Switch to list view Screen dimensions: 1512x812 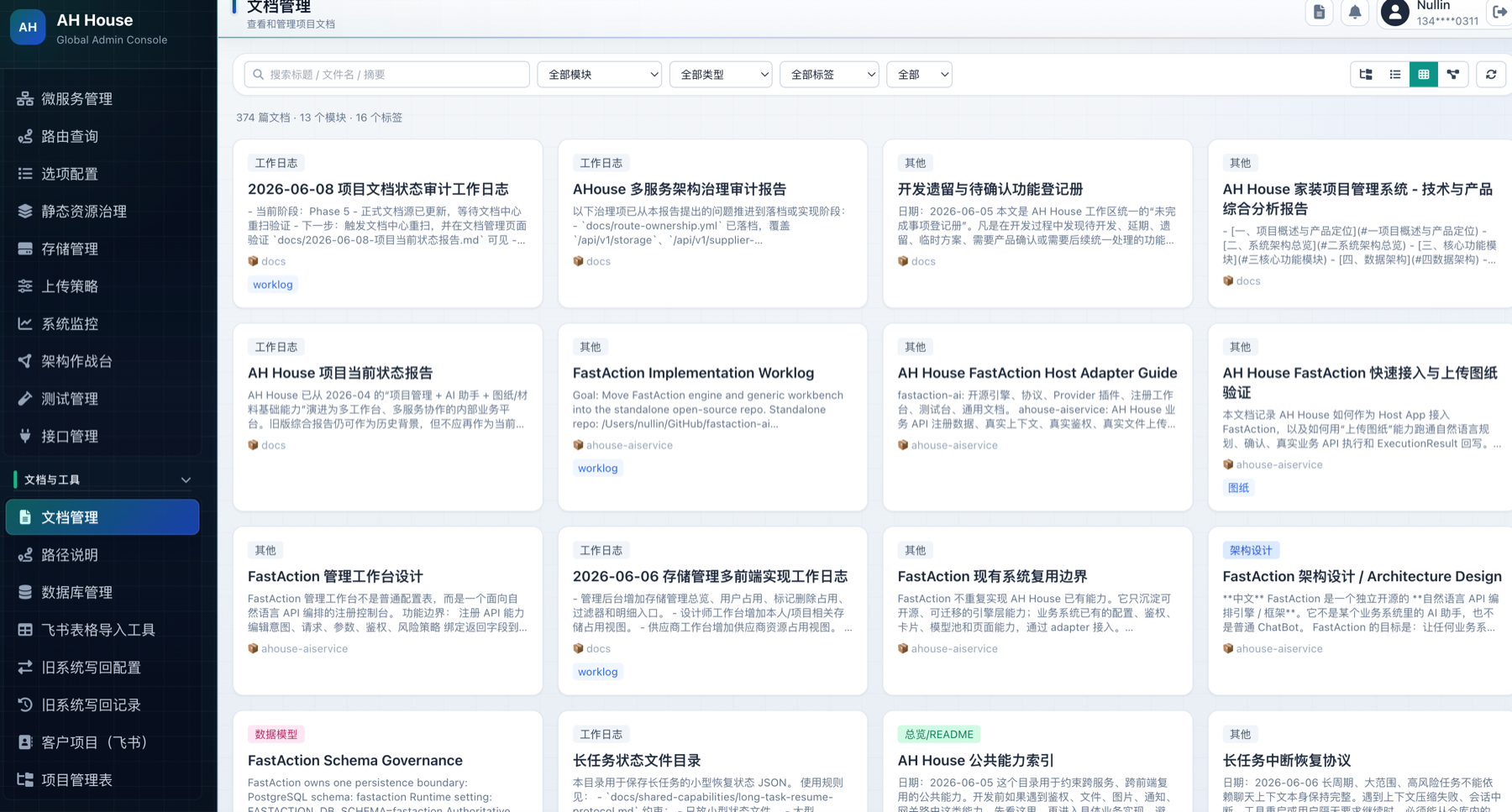pyautogui.click(x=1394, y=75)
